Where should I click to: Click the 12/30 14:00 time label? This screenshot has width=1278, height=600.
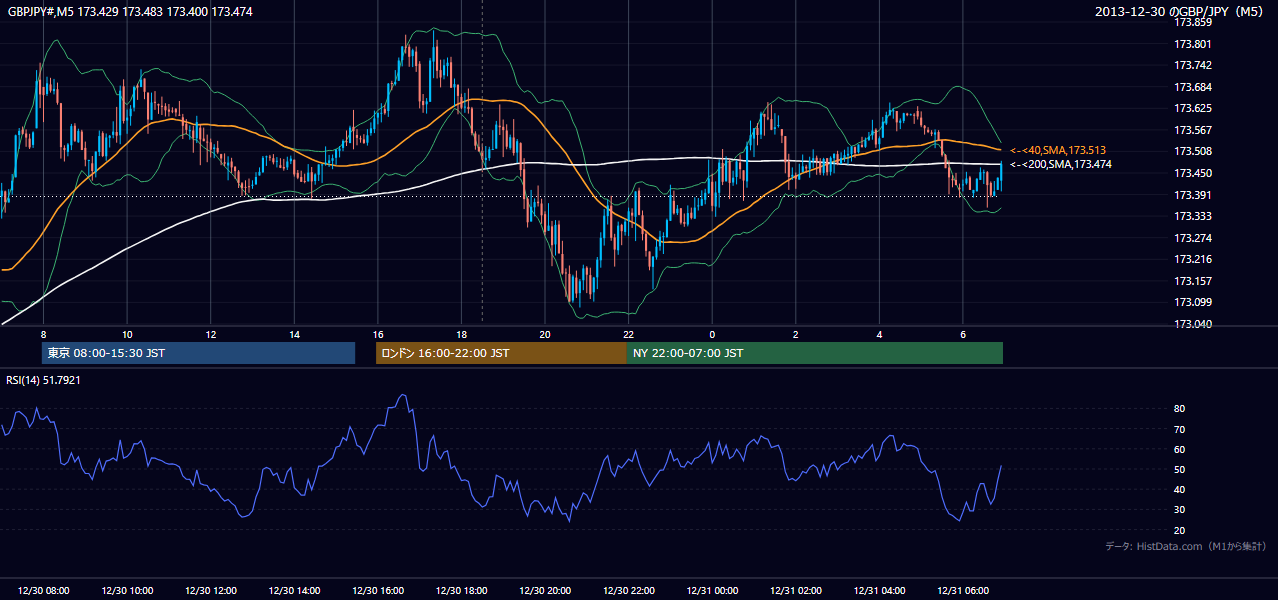[x=294, y=591]
